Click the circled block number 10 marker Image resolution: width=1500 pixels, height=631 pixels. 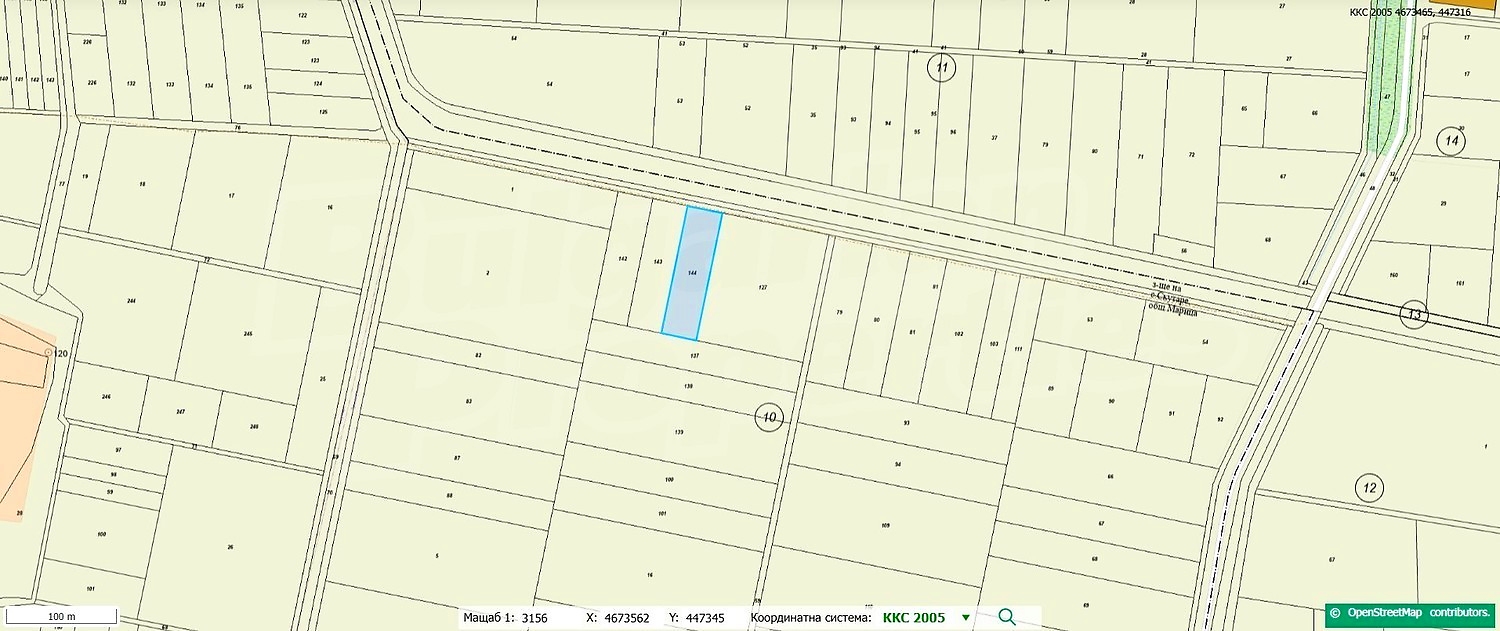tap(768, 418)
